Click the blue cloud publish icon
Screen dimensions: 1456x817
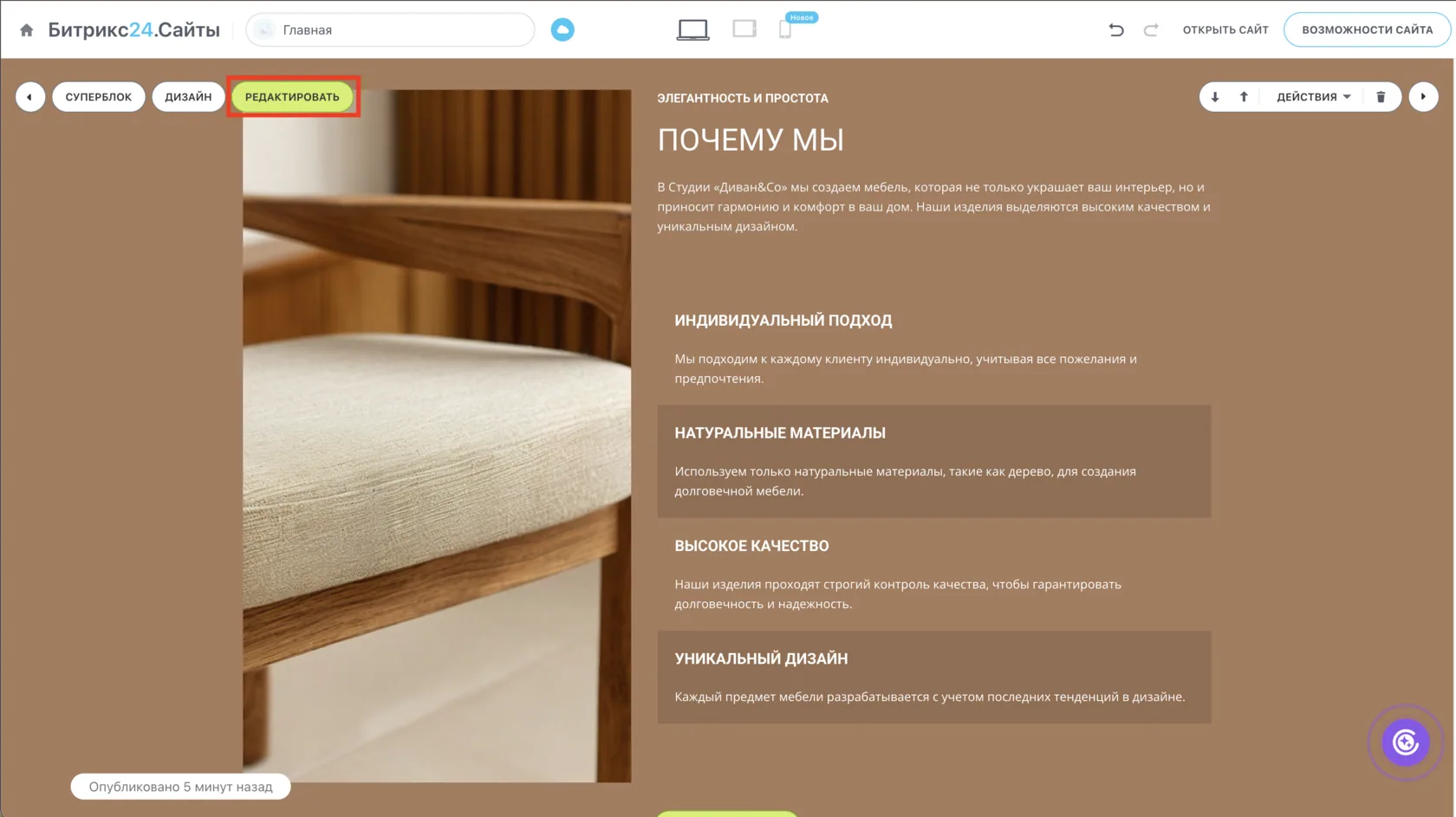pyautogui.click(x=562, y=30)
